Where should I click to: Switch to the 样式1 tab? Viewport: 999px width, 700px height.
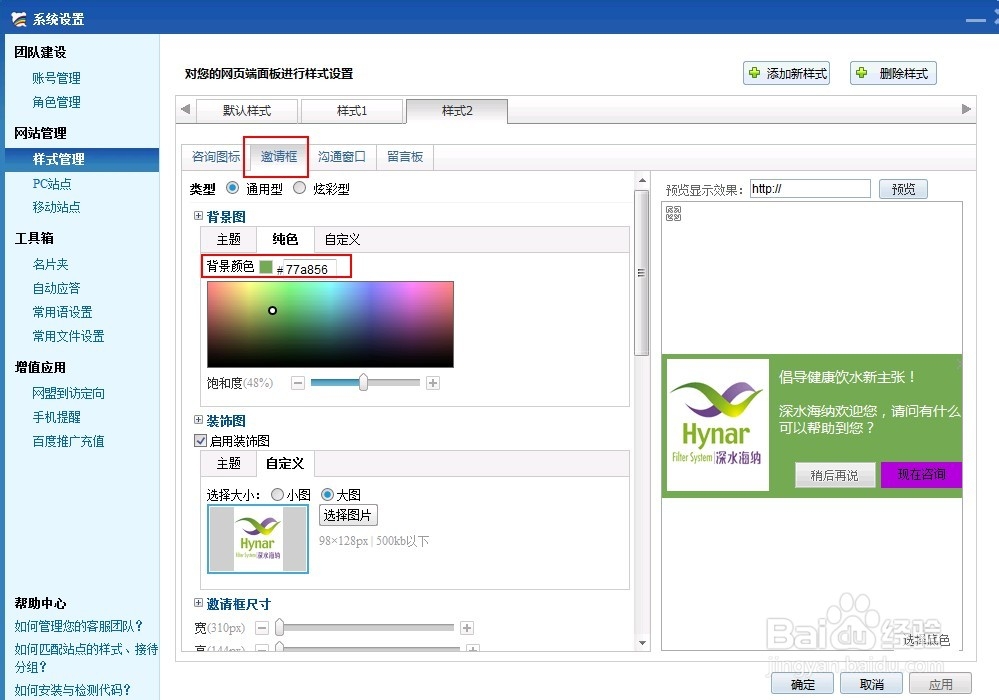352,111
